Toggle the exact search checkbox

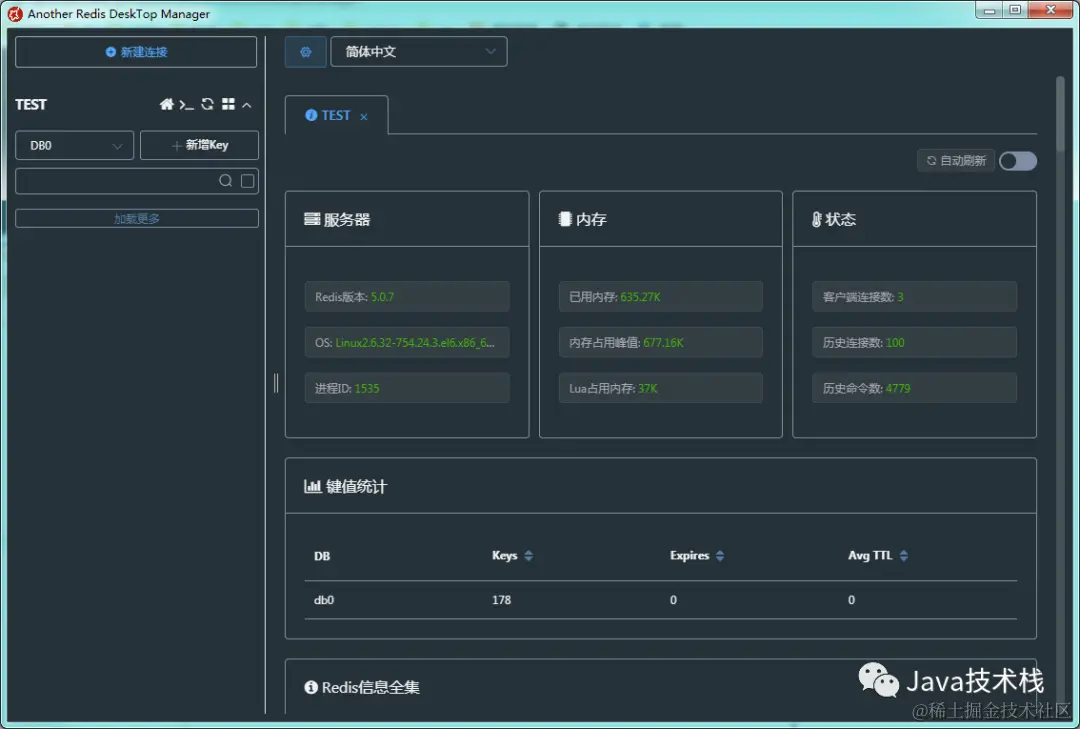247,181
